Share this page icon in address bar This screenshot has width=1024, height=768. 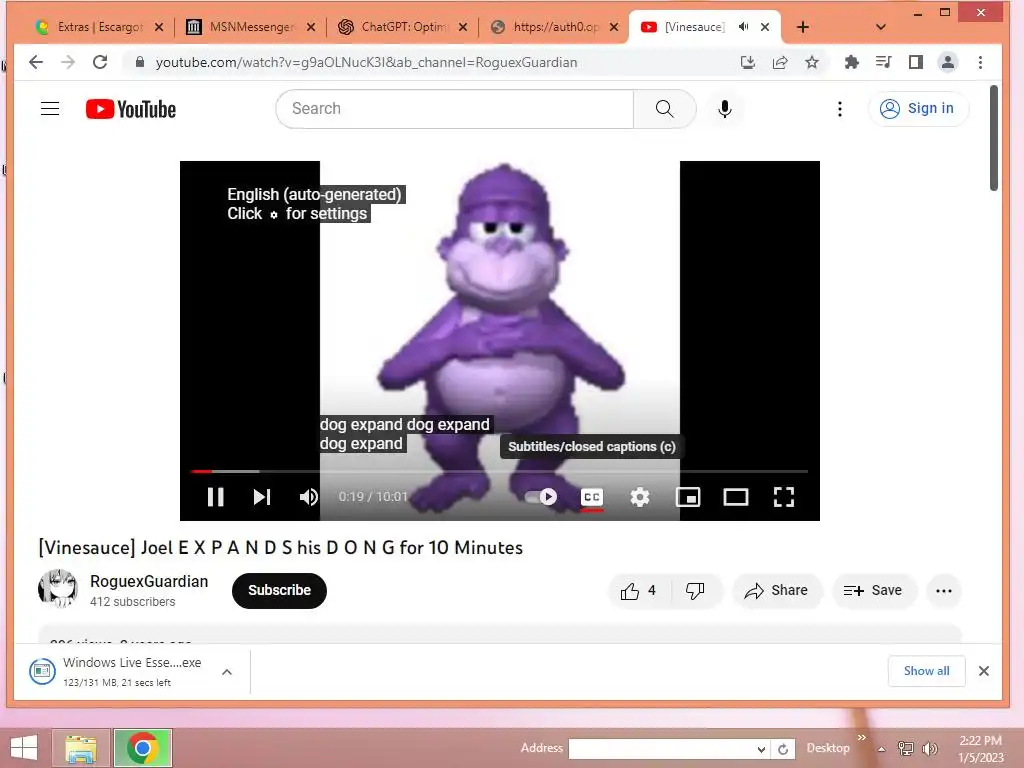point(780,62)
